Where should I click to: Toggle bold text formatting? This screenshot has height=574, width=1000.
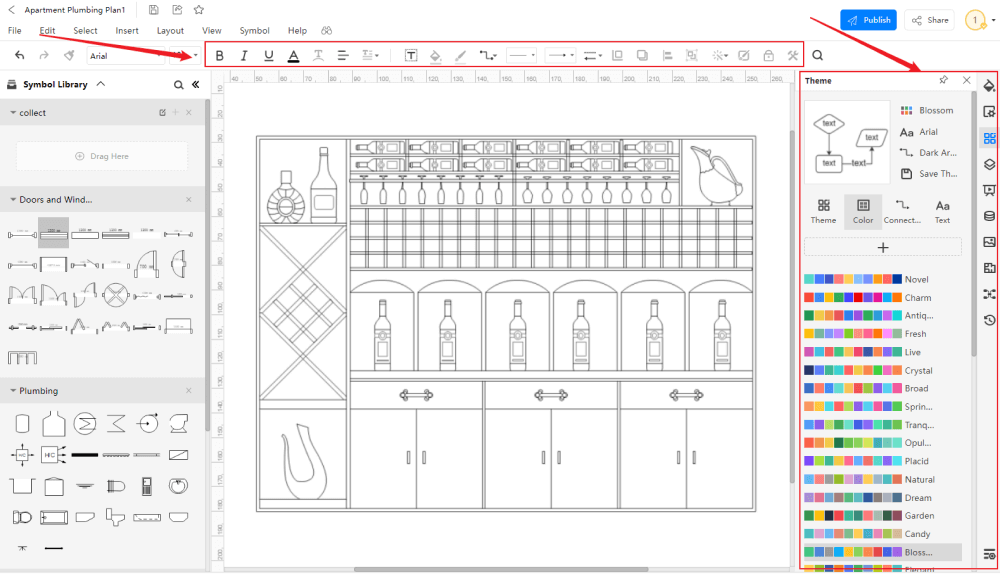220,56
